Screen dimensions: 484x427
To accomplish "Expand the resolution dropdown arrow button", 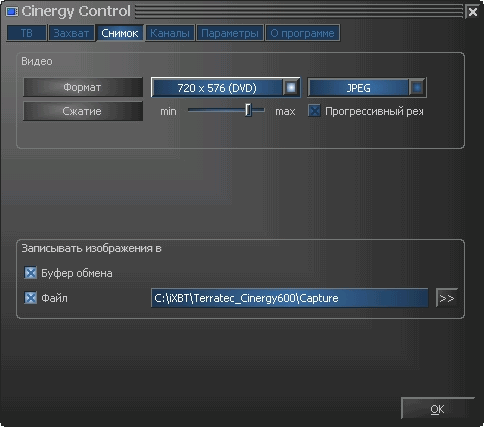I will coord(291,88).
